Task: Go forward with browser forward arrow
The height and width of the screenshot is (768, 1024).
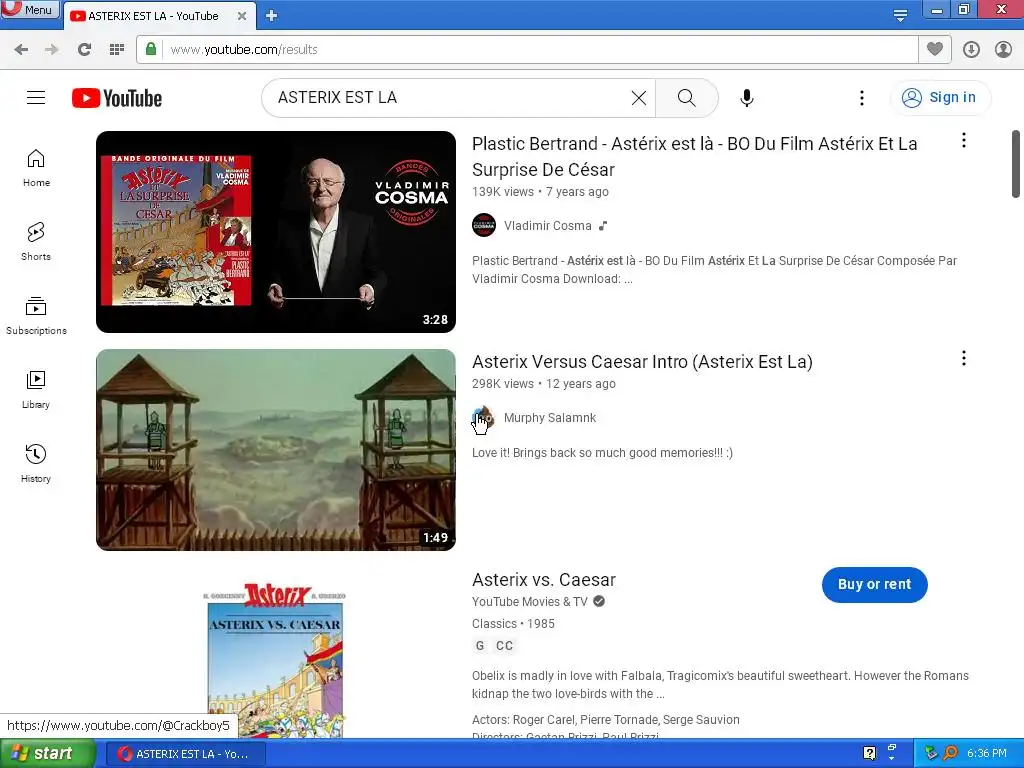Action: [x=52, y=50]
